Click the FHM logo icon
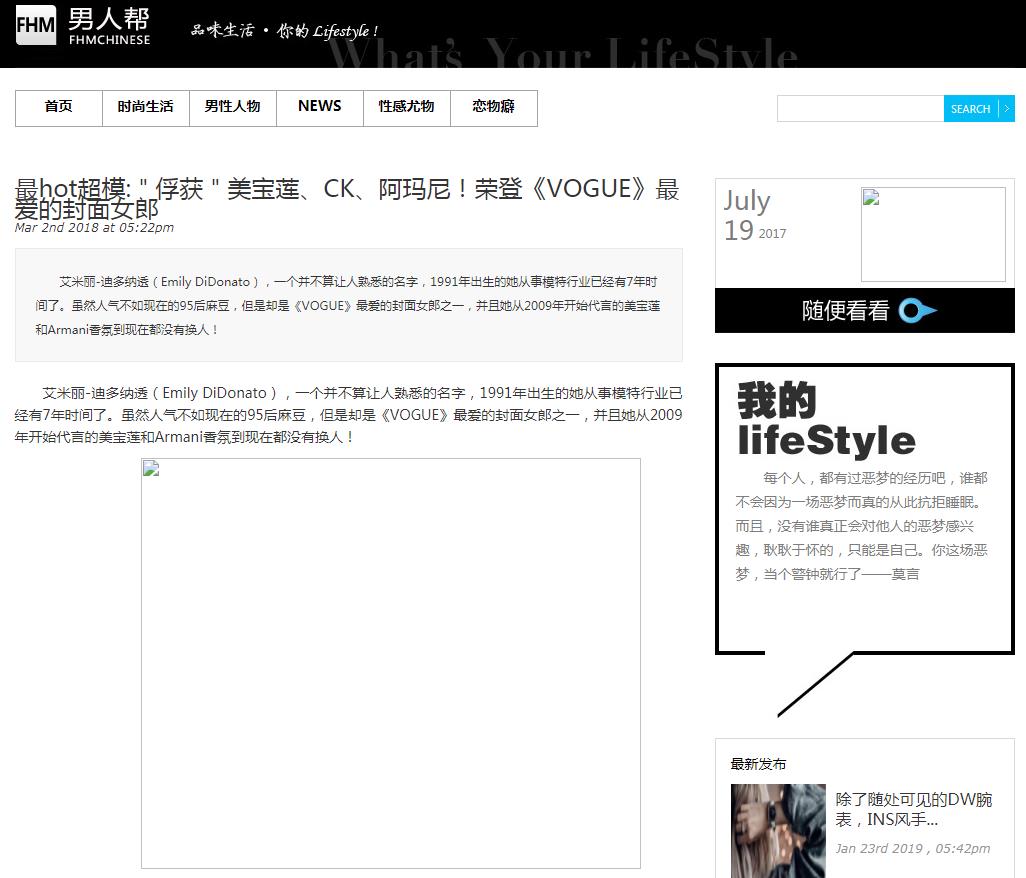 (x=36, y=25)
